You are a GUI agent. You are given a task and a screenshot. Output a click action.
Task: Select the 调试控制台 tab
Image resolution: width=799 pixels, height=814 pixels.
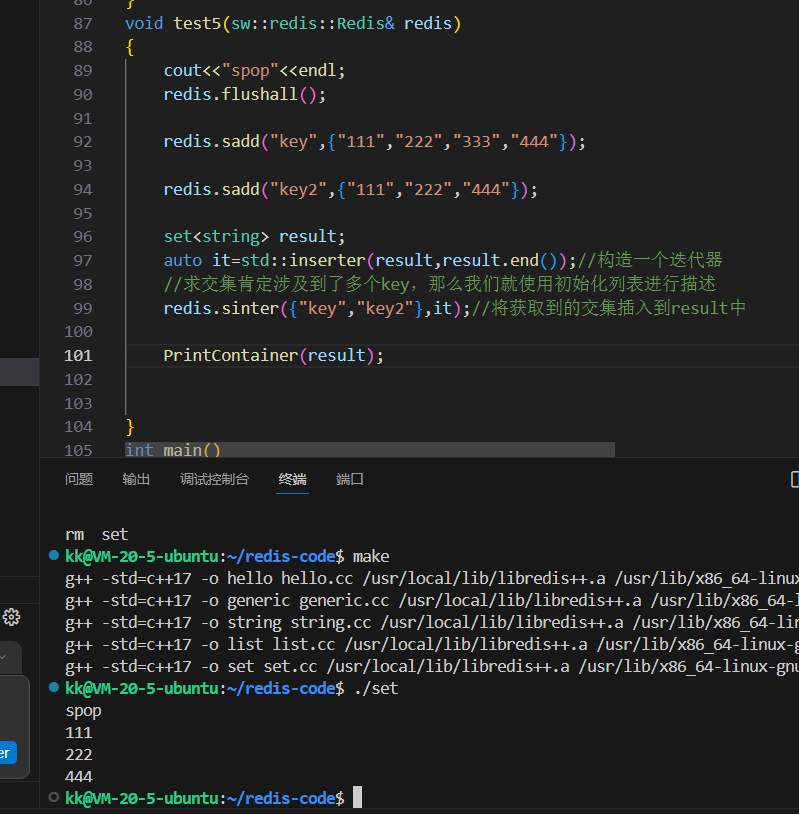coord(214,479)
